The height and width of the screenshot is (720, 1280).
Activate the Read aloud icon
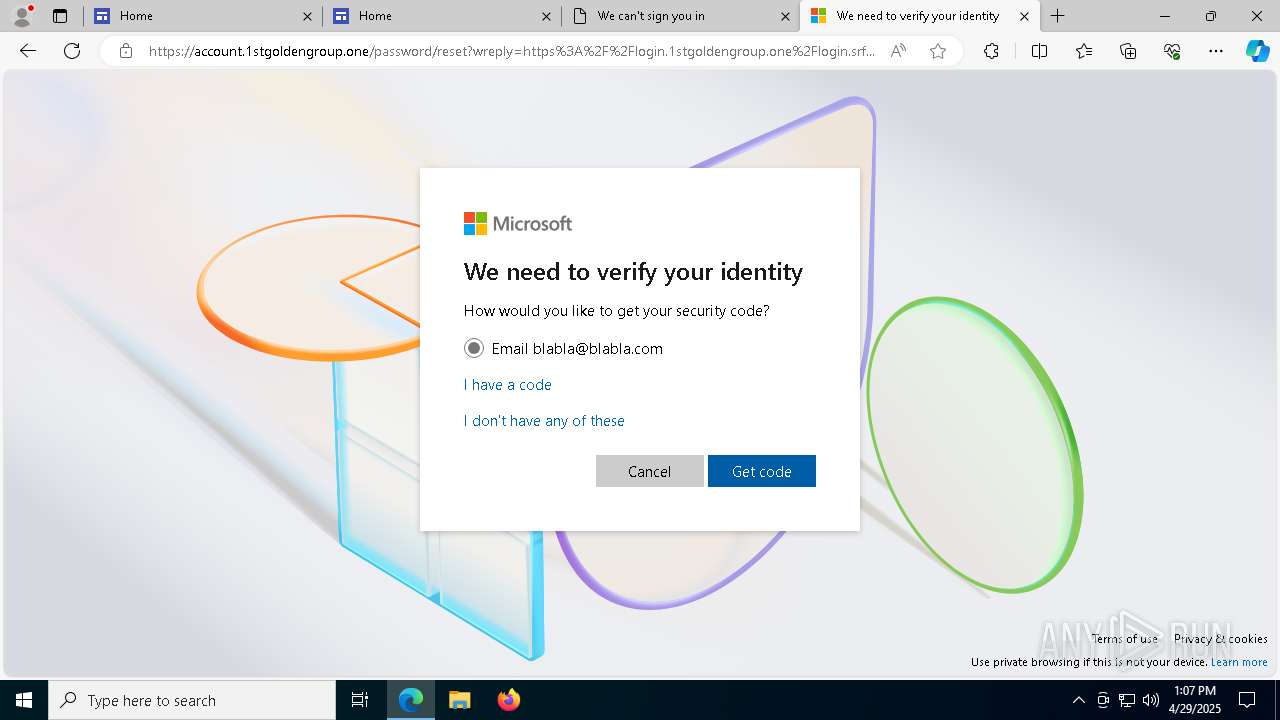click(x=898, y=51)
